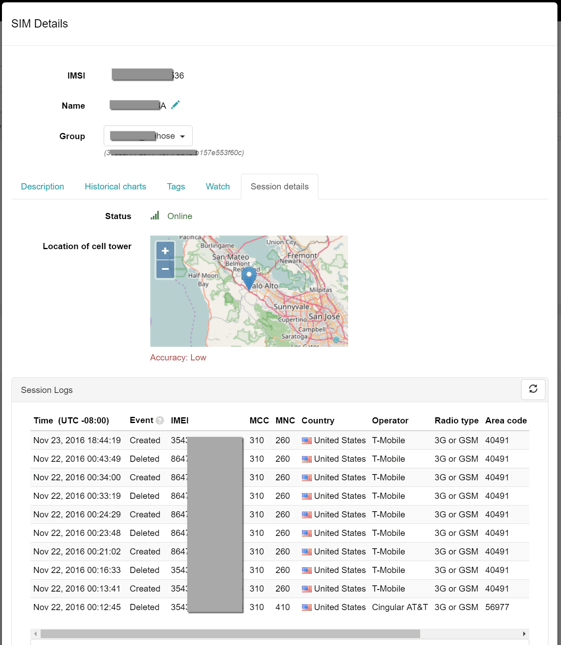Image resolution: width=561 pixels, height=645 pixels.
Task: Click MNC value 410
Action: point(283,607)
